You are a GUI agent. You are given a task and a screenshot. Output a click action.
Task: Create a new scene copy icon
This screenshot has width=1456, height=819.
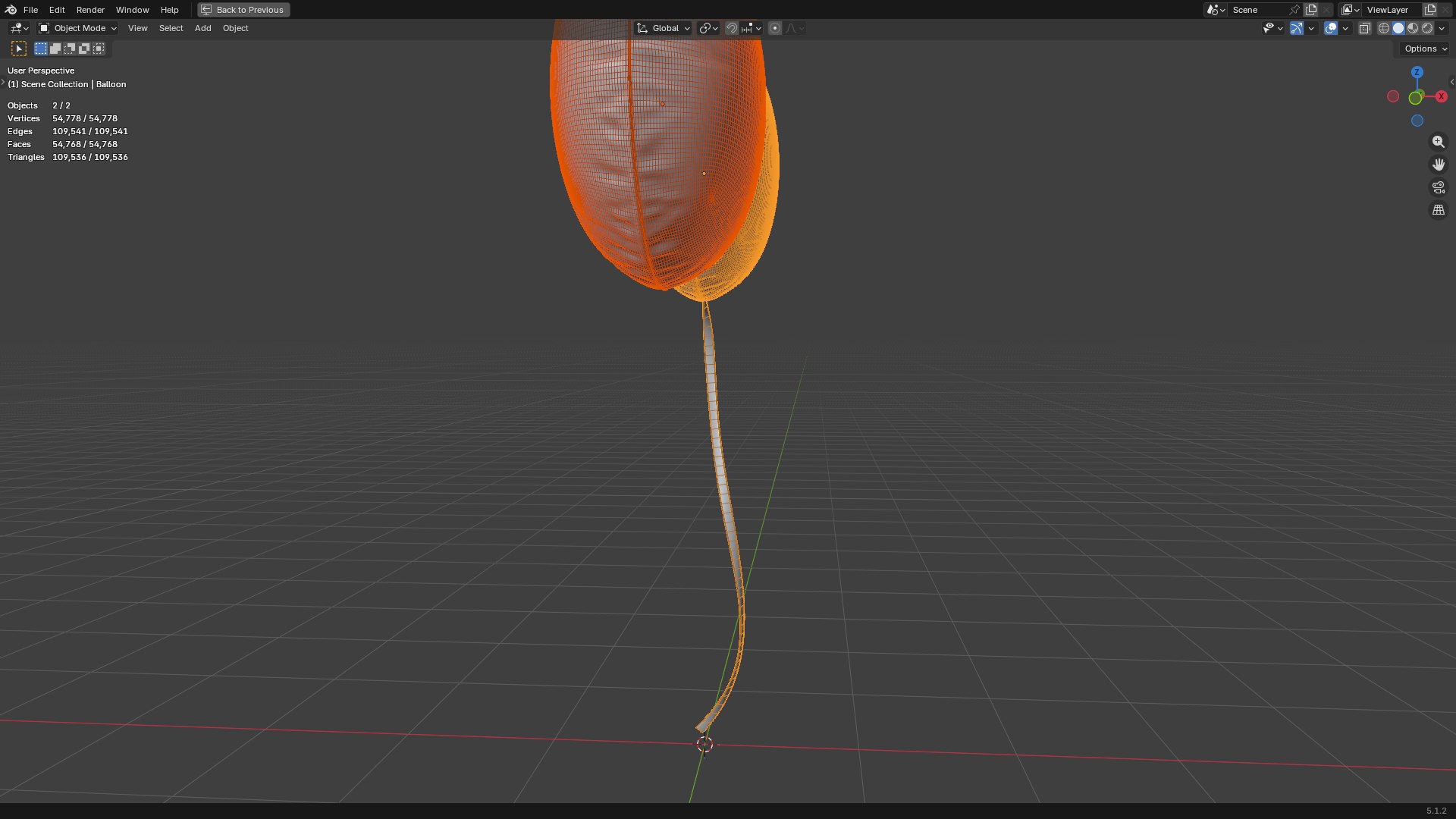[1311, 10]
